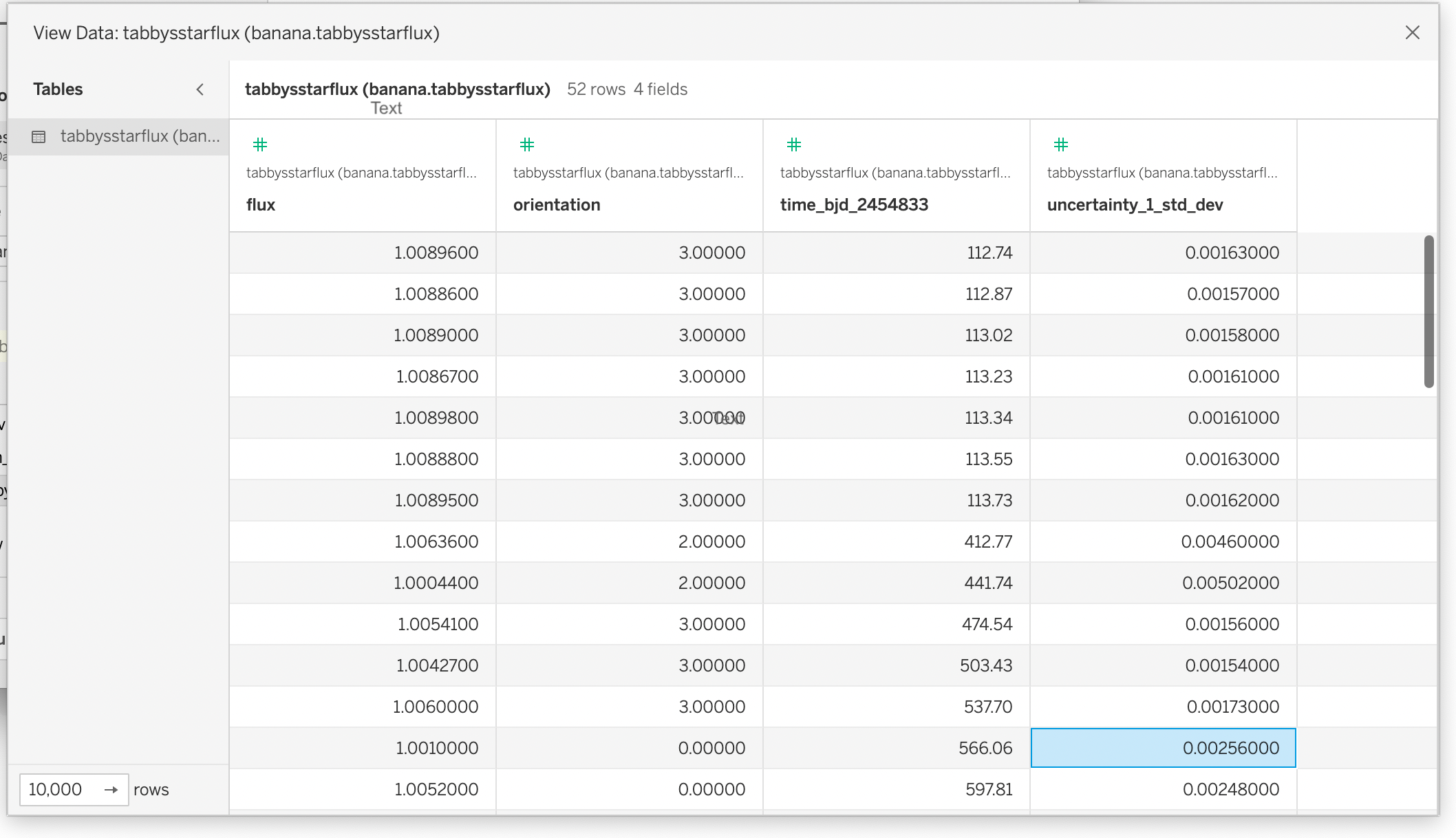
Task: Select time cell 537.70
Action: pyautogui.click(x=897, y=707)
